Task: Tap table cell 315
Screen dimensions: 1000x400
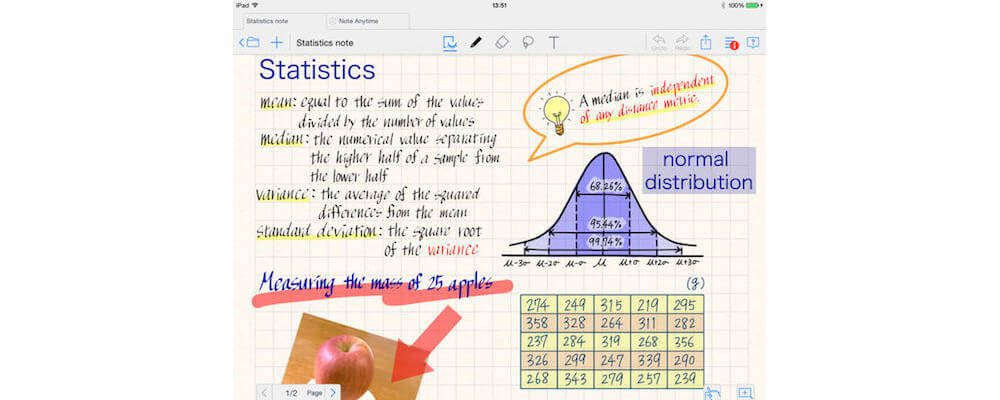Action: [x=612, y=304]
